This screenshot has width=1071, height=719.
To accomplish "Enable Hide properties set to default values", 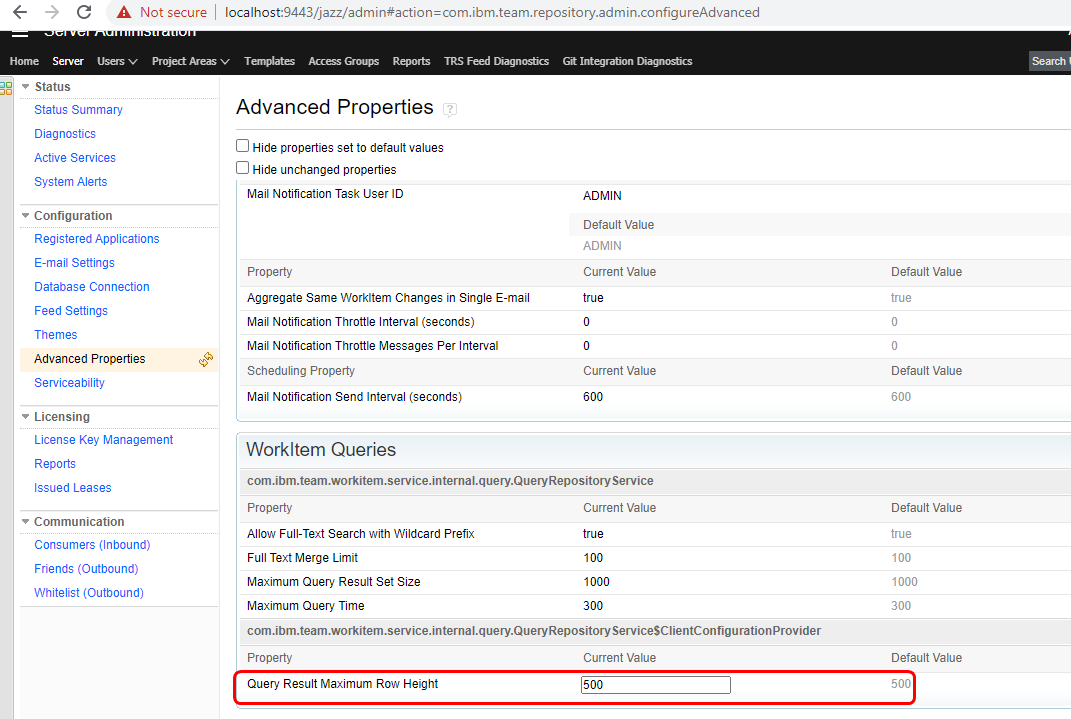I will click(243, 146).
